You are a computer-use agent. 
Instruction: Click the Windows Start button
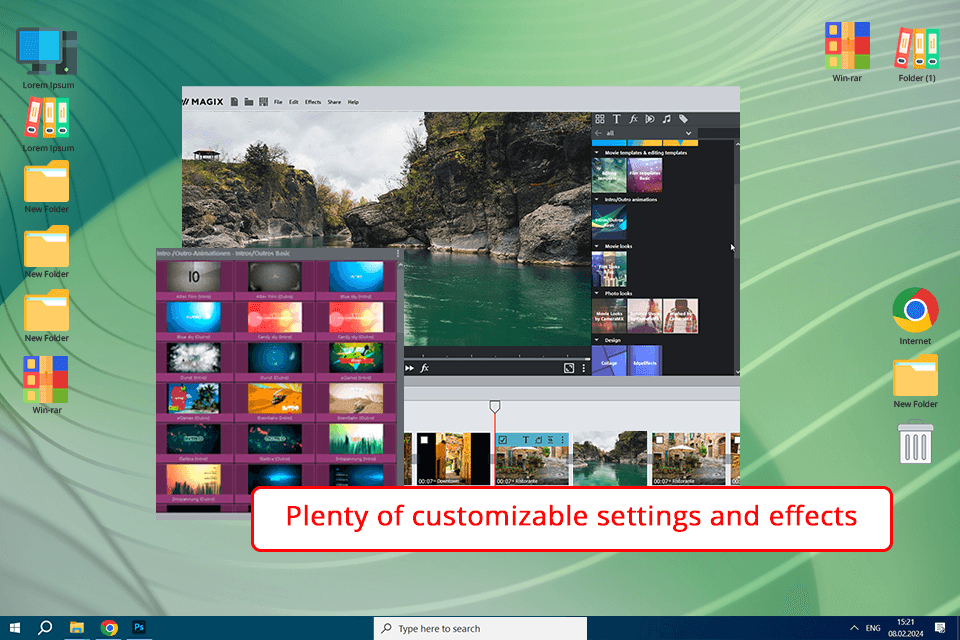pyautogui.click(x=15, y=628)
